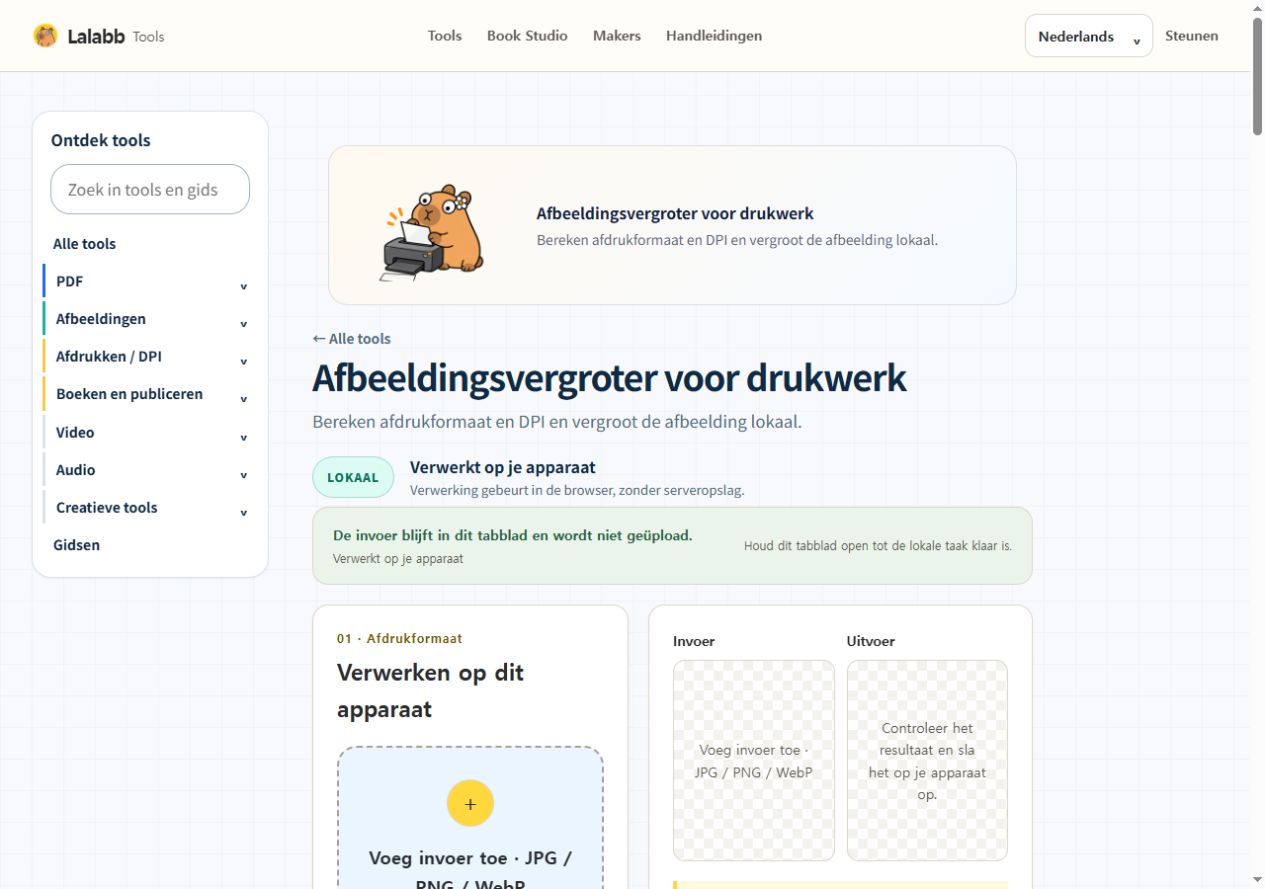This screenshot has height=889, width=1265.
Task: Open the Gidsen sidebar link
Action: (x=76, y=545)
